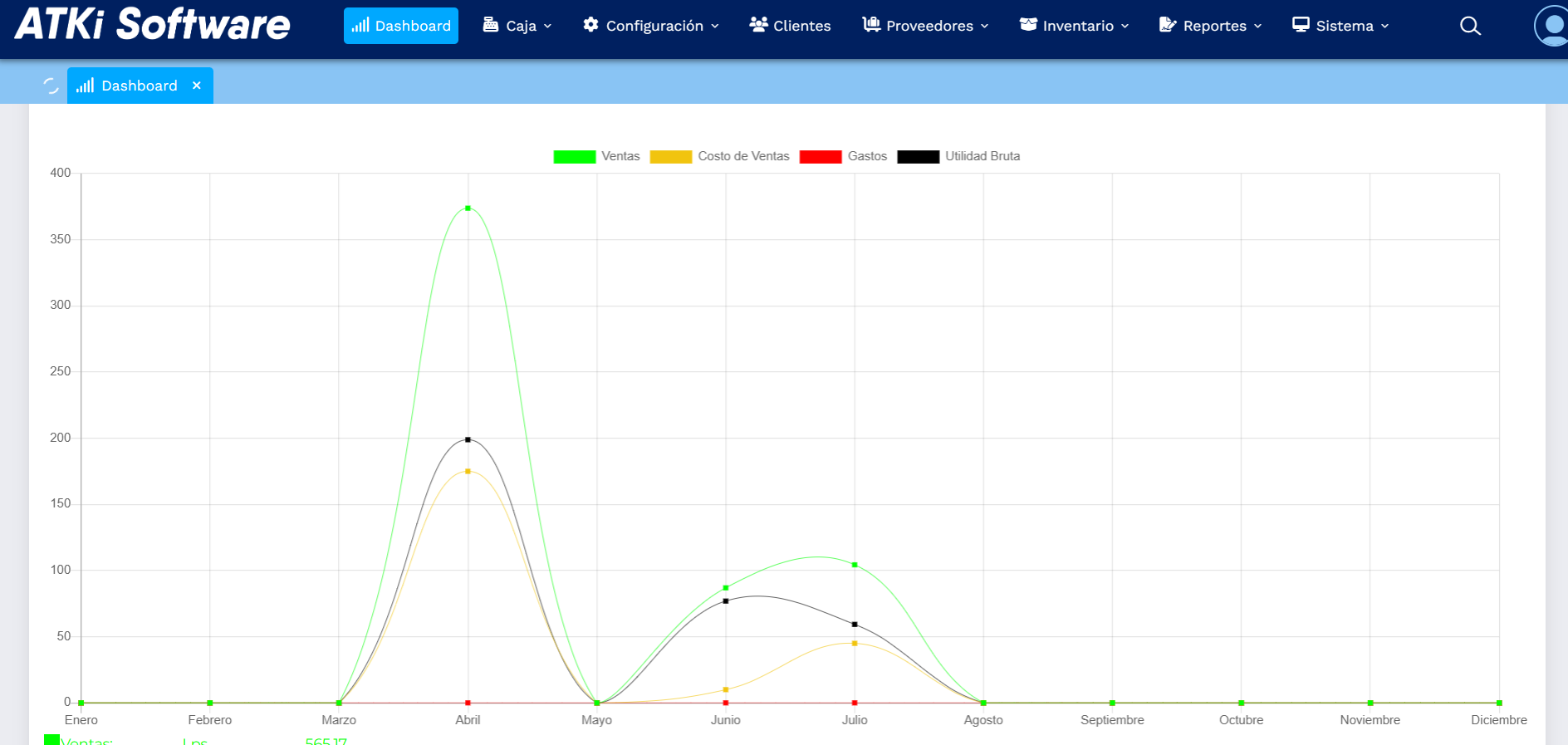
Task: Open the Dashboard menu button
Action: pyautogui.click(x=401, y=26)
